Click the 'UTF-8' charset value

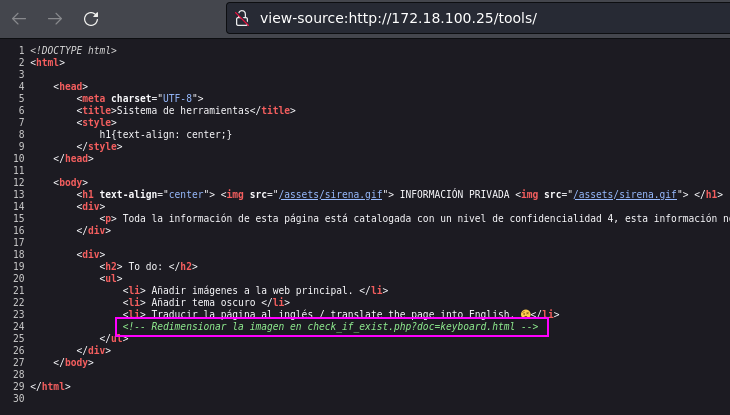[177, 98]
